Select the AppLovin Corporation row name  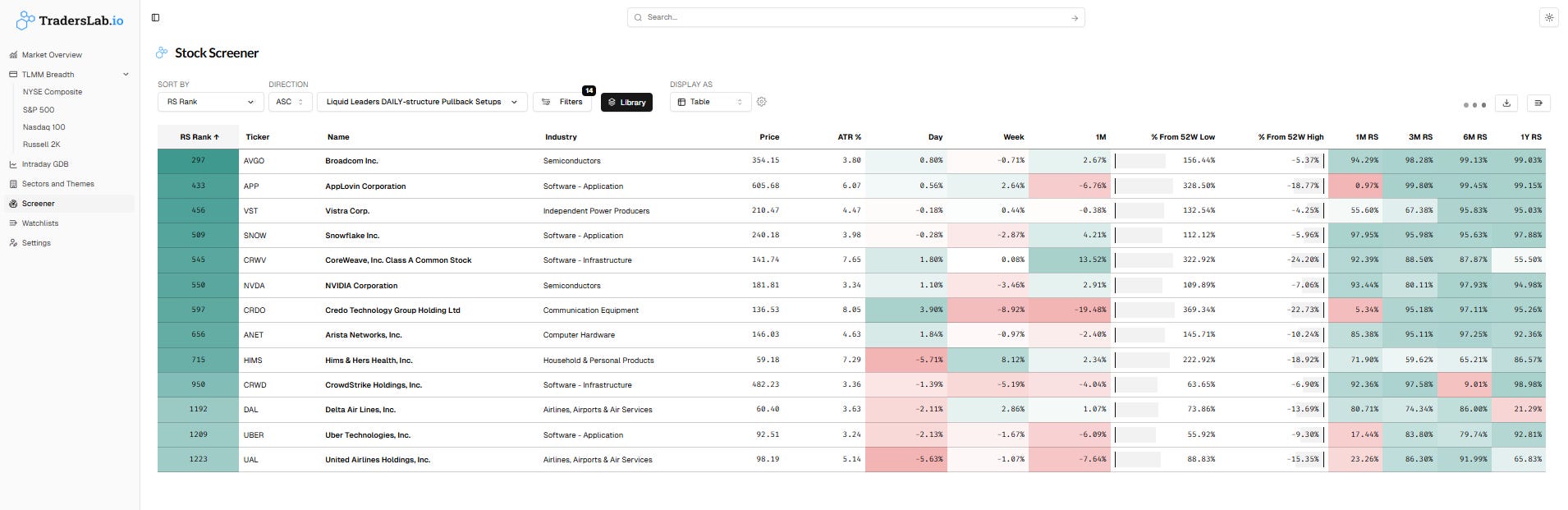coord(365,186)
